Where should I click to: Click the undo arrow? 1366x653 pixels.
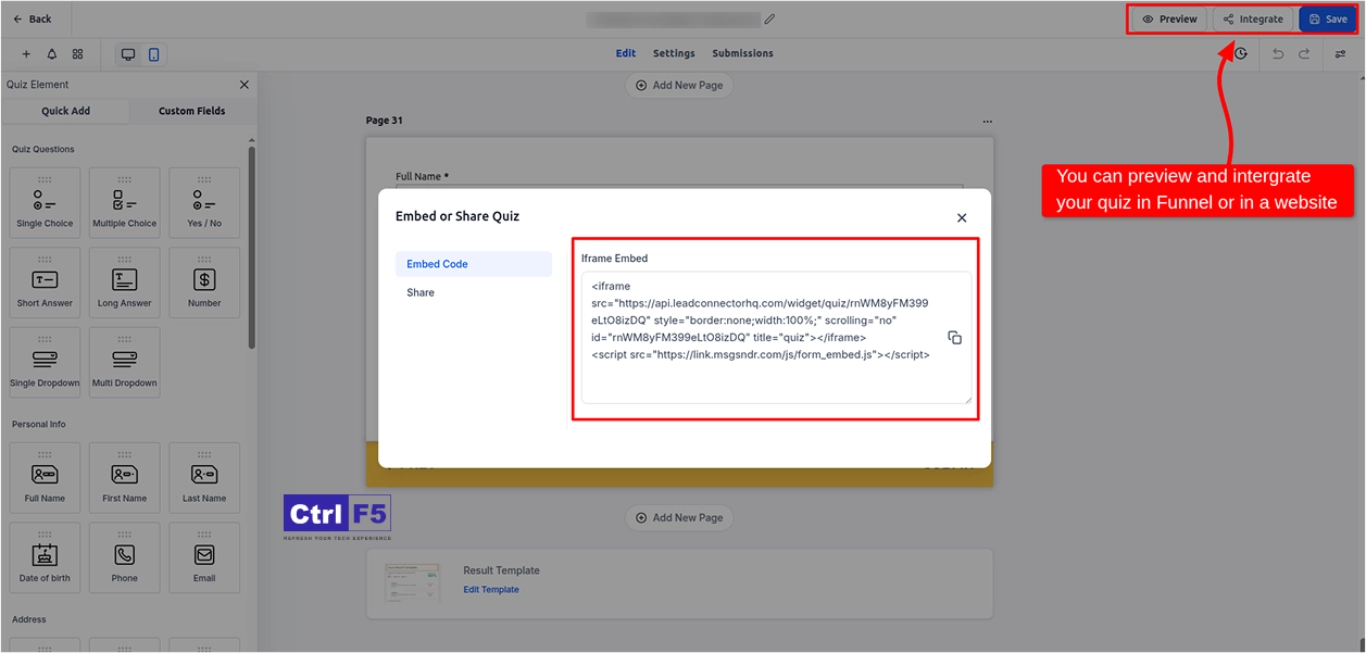coord(1277,54)
